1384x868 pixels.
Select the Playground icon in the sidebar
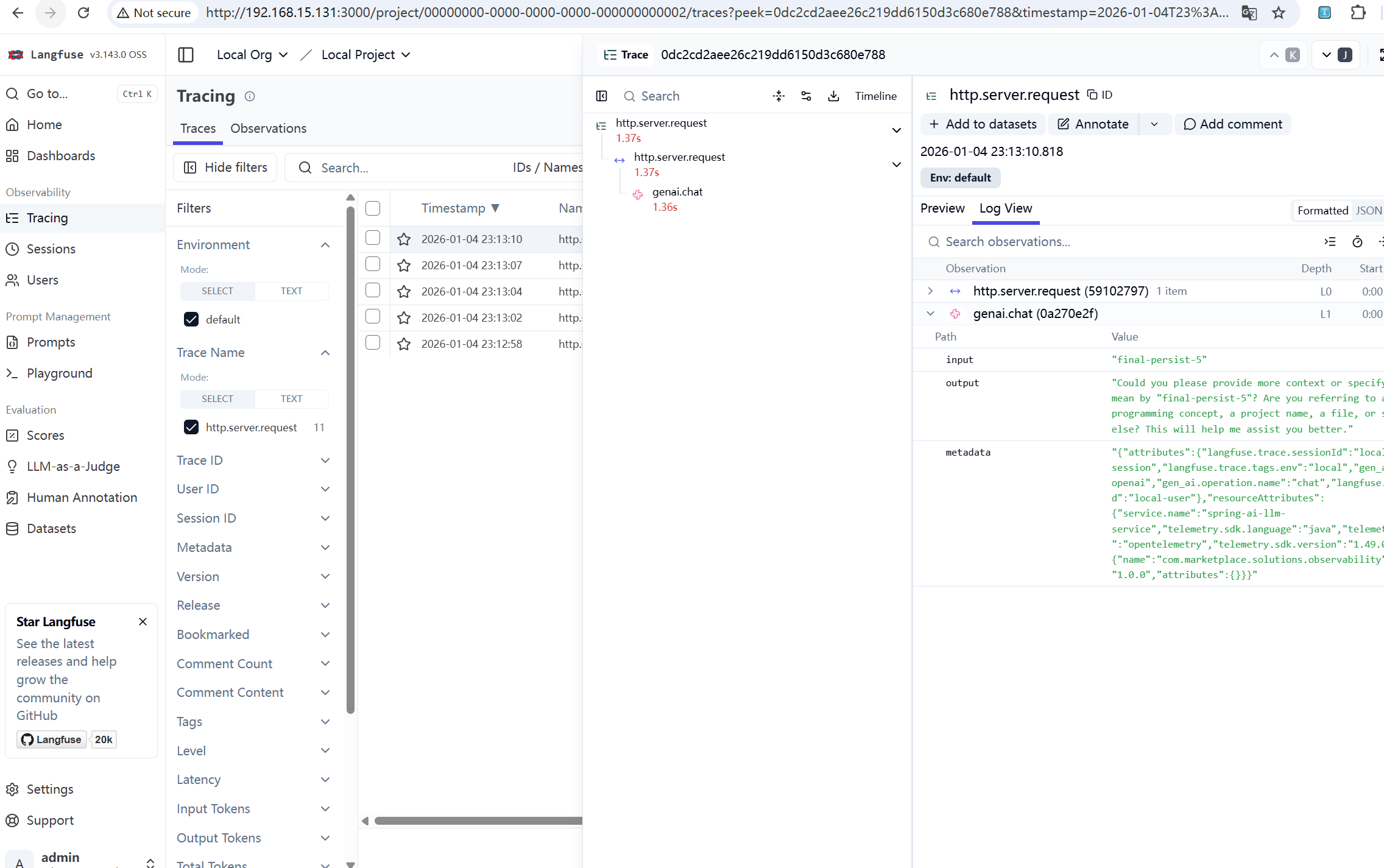pyautogui.click(x=13, y=373)
